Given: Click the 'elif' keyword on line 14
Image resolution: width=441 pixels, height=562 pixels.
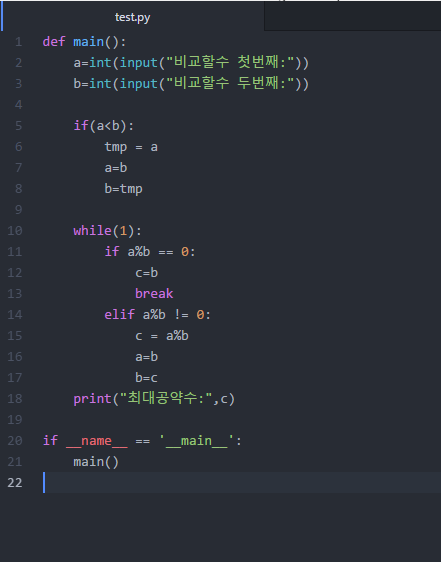Looking at the screenshot, I should pyautogui.click(x=119, y=315).
